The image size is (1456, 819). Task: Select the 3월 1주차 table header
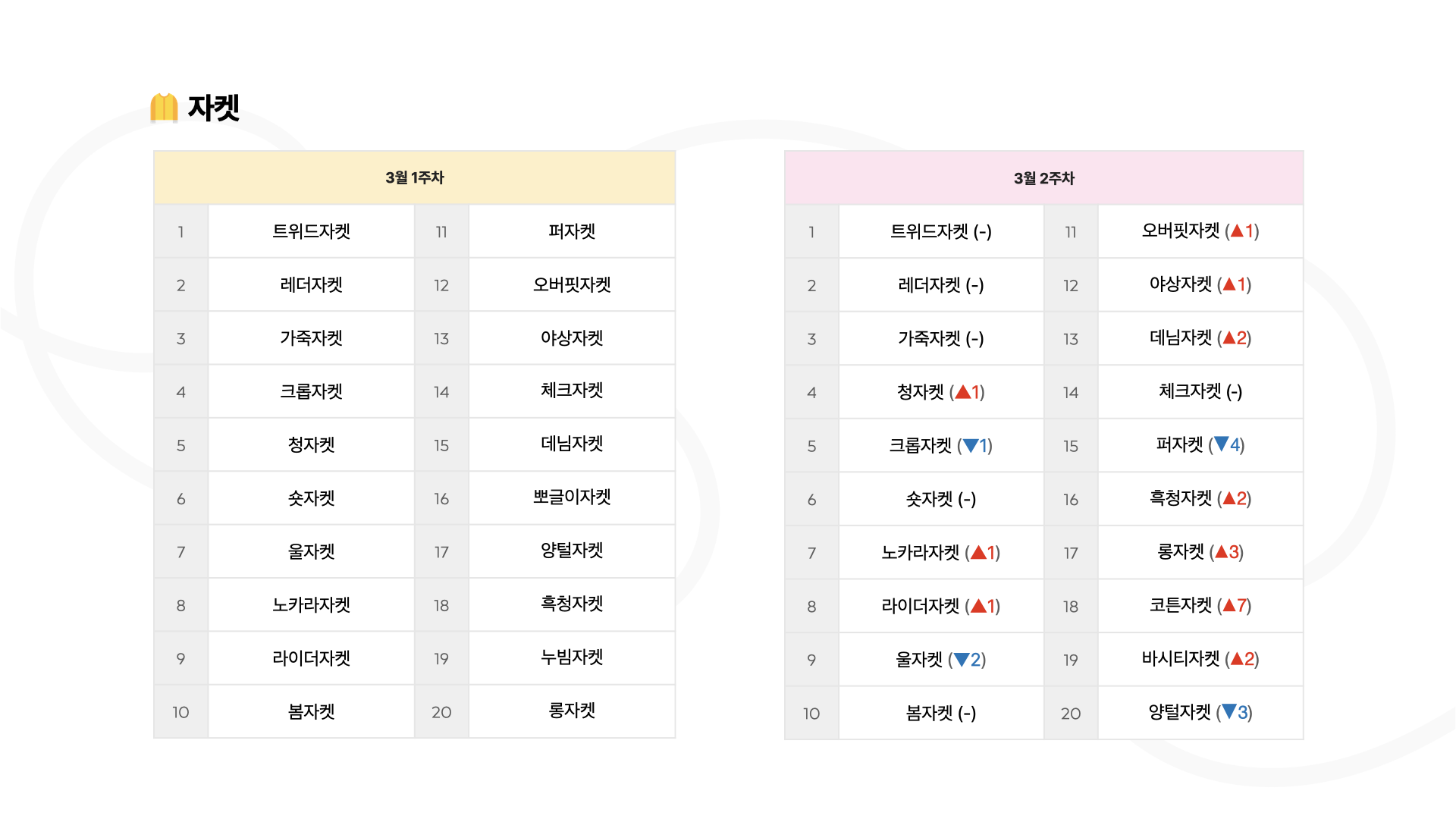click(414, 177)
